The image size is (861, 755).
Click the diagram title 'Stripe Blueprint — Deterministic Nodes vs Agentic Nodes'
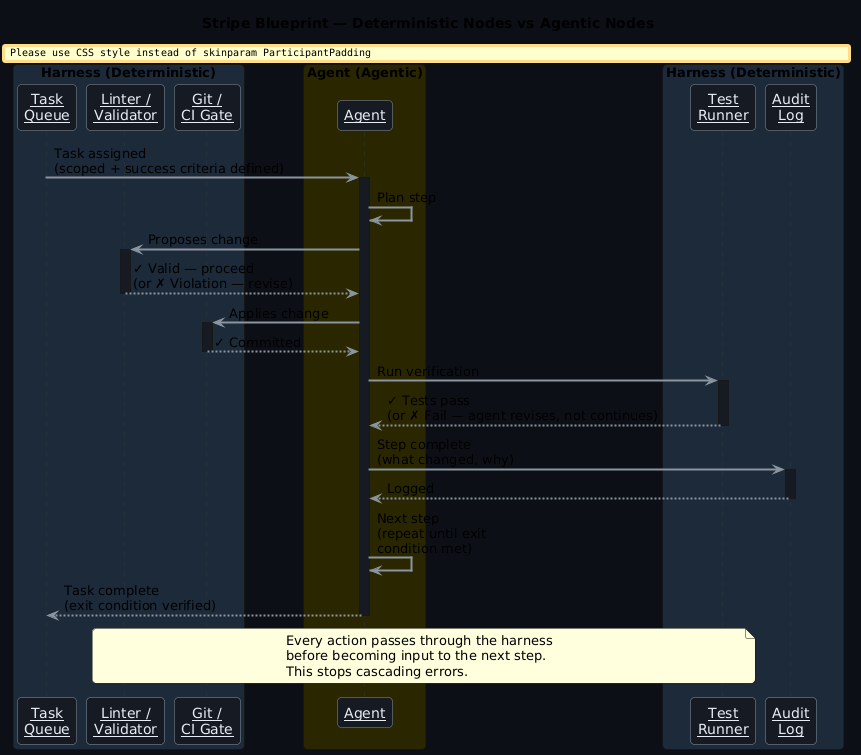point(428,23)
